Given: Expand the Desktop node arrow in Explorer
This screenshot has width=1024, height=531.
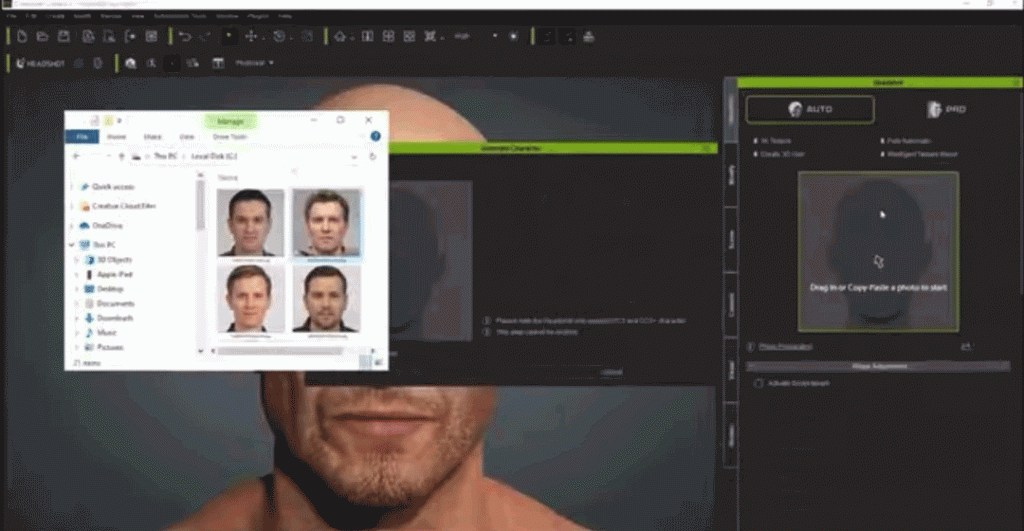Looking at the screenshot, I should click(77, 289).
